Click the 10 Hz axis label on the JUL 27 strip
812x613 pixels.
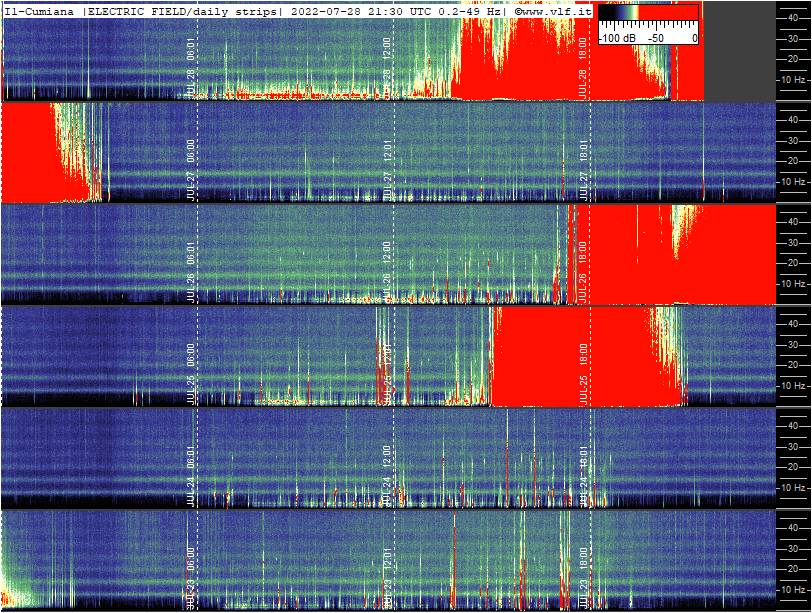click(793, 182)
